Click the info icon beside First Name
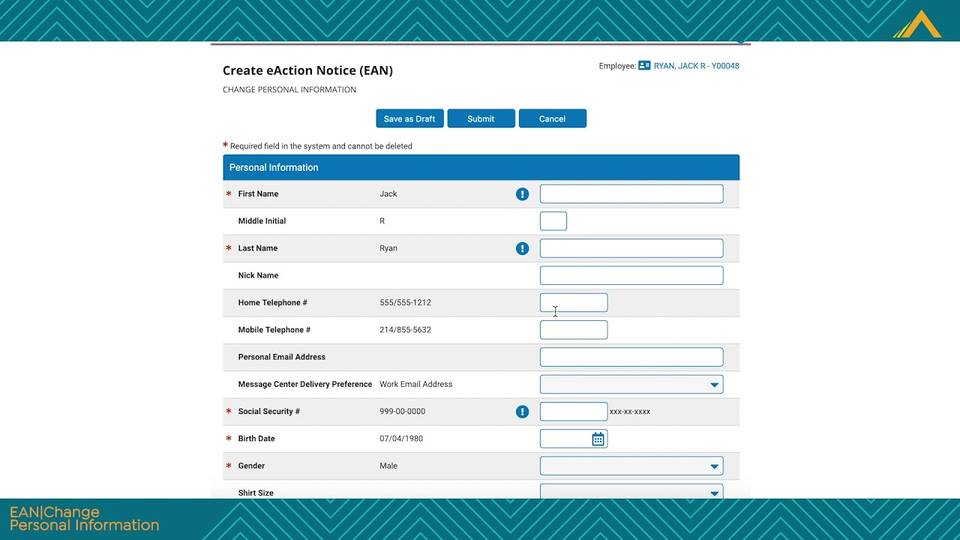960x540 pixels. [522, 194]
